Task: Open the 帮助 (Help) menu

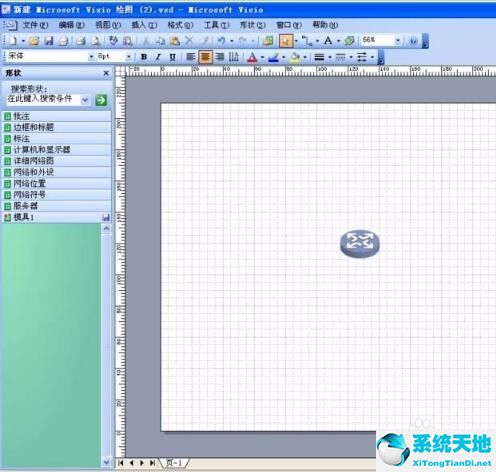Action: (325, 25)
